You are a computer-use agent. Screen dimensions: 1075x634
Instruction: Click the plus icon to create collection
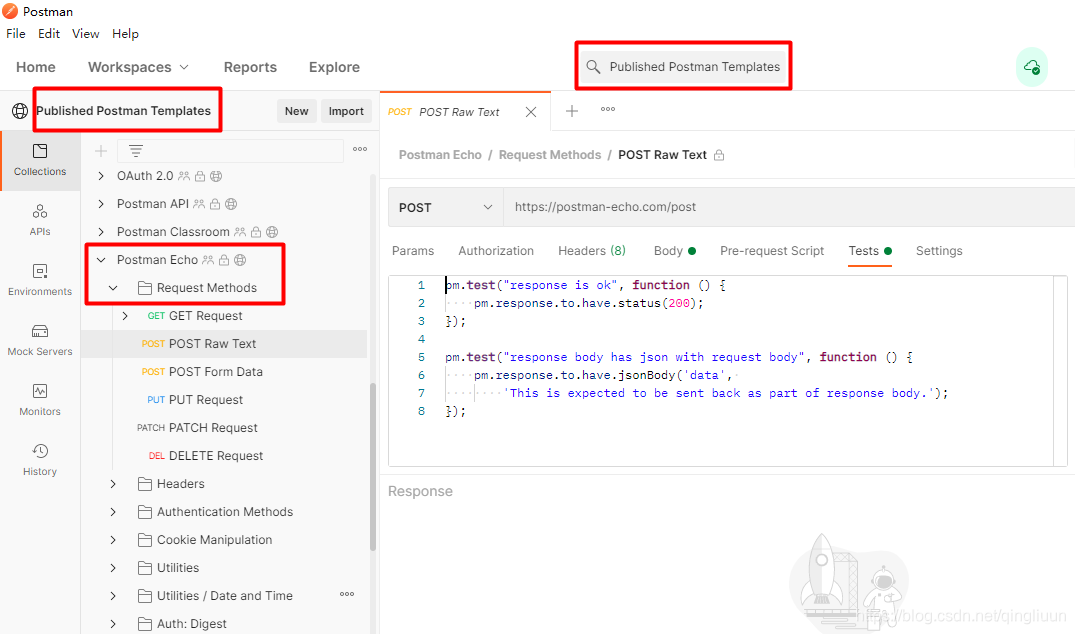pyautogui.click(x=101, y=151)
